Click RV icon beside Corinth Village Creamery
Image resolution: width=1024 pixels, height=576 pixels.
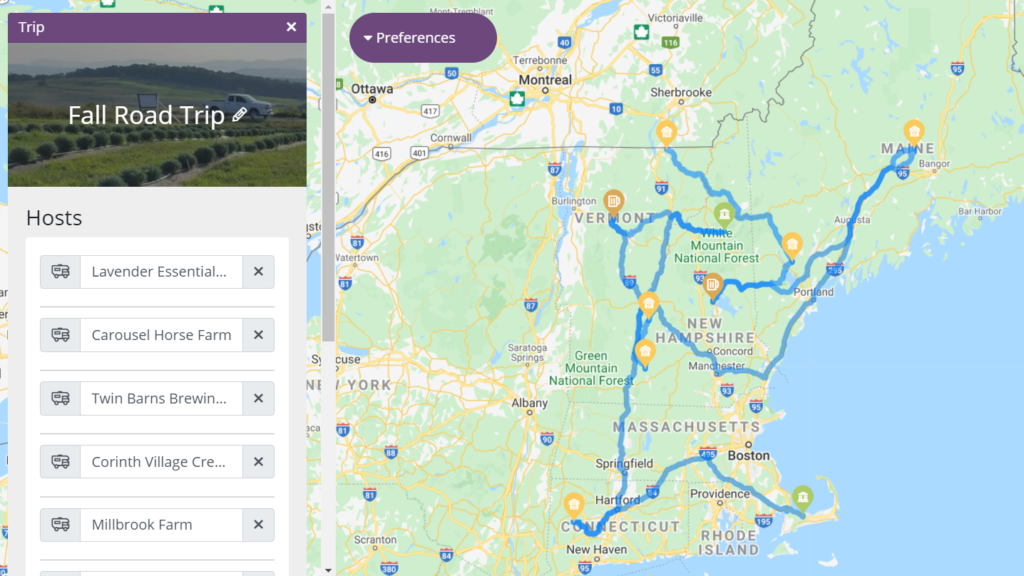(61, 462)
